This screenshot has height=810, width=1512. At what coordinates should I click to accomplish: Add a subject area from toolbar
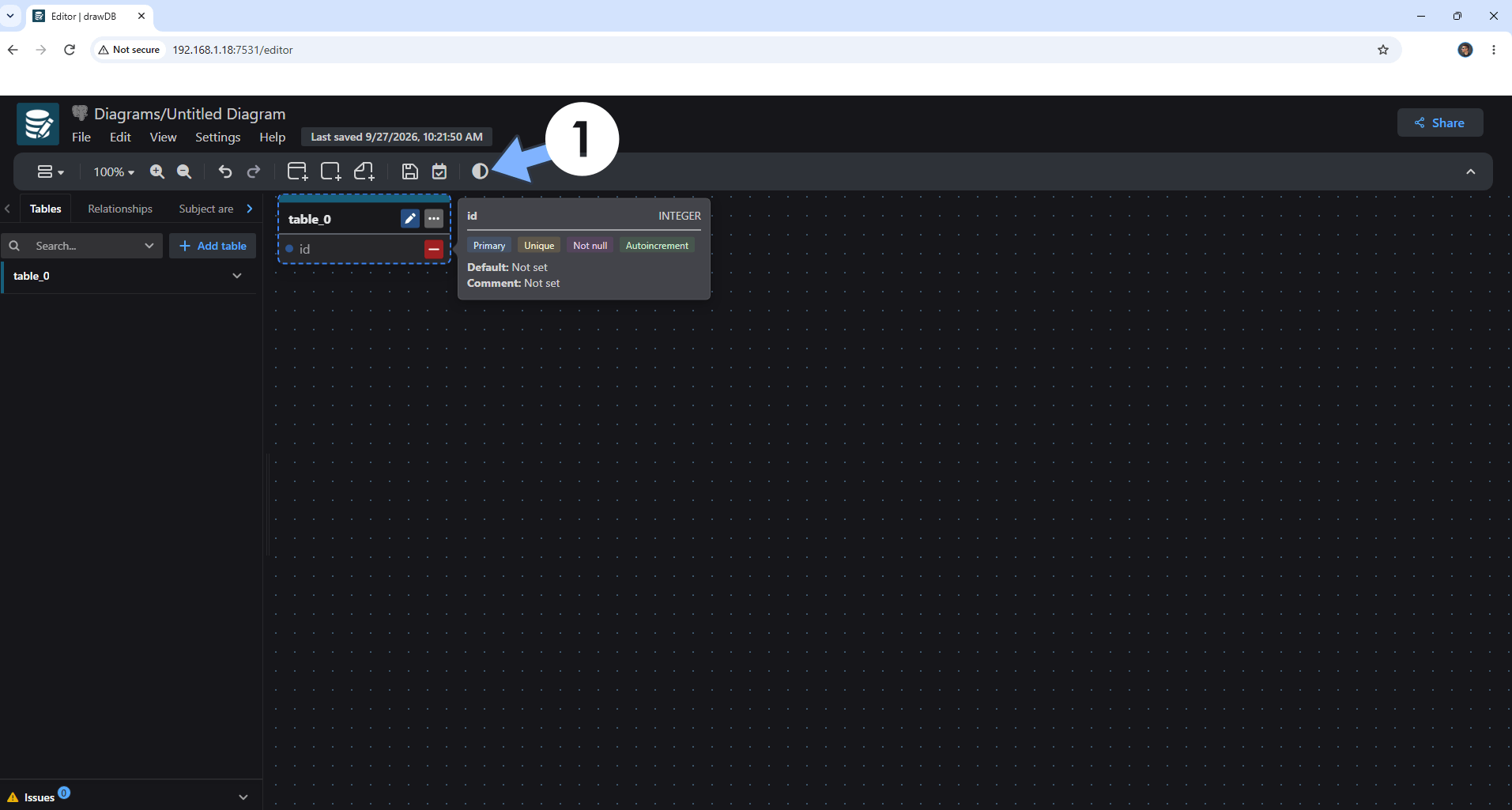click(330, 171)
